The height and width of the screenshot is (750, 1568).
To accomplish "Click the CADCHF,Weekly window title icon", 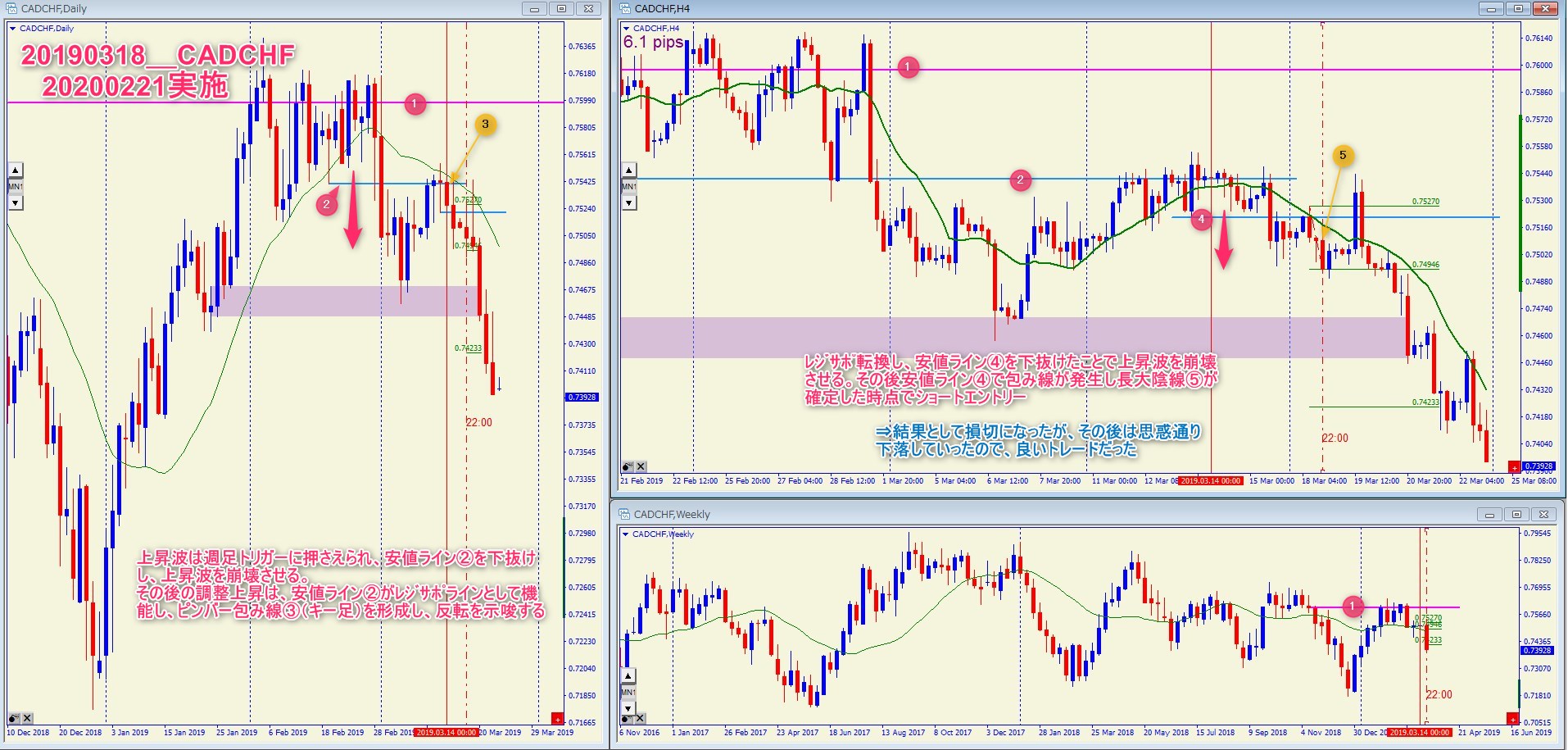I will (624, 514).
